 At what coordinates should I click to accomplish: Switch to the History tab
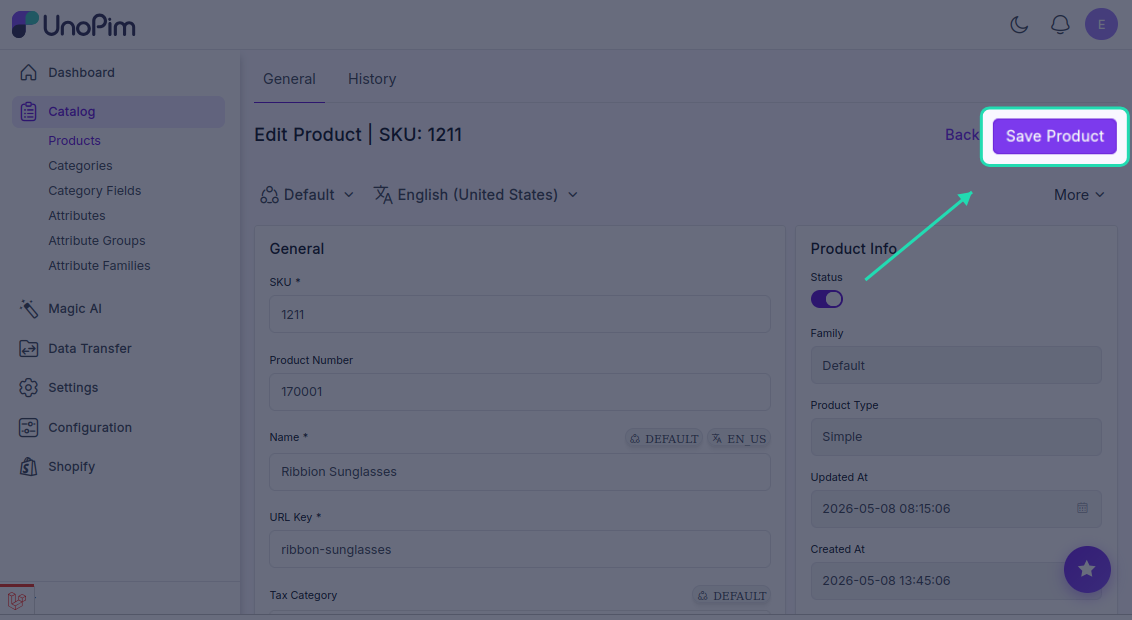372,79
